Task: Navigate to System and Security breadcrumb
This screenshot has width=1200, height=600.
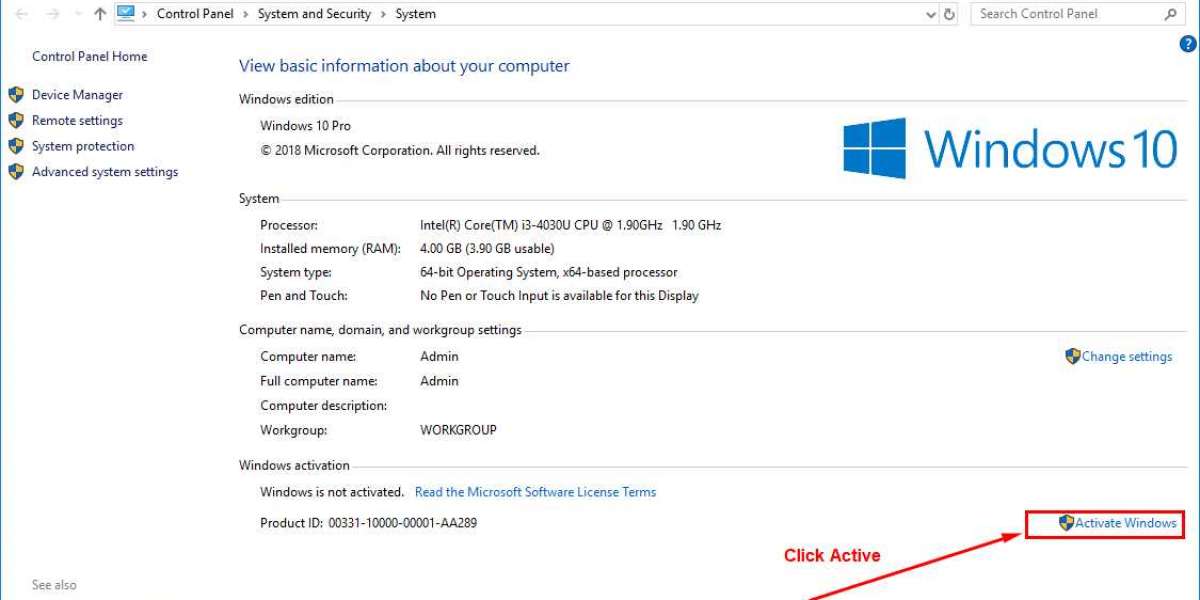Action: click(x=314, y=14)
